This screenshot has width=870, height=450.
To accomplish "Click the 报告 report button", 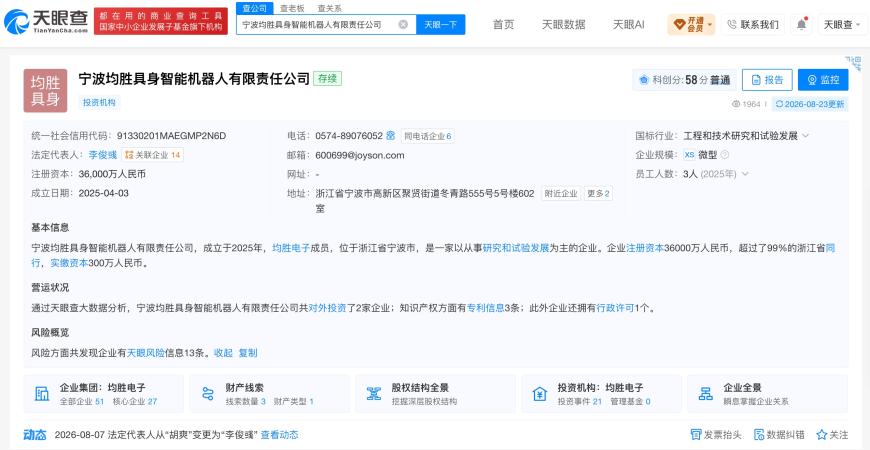I will [767, 80].
